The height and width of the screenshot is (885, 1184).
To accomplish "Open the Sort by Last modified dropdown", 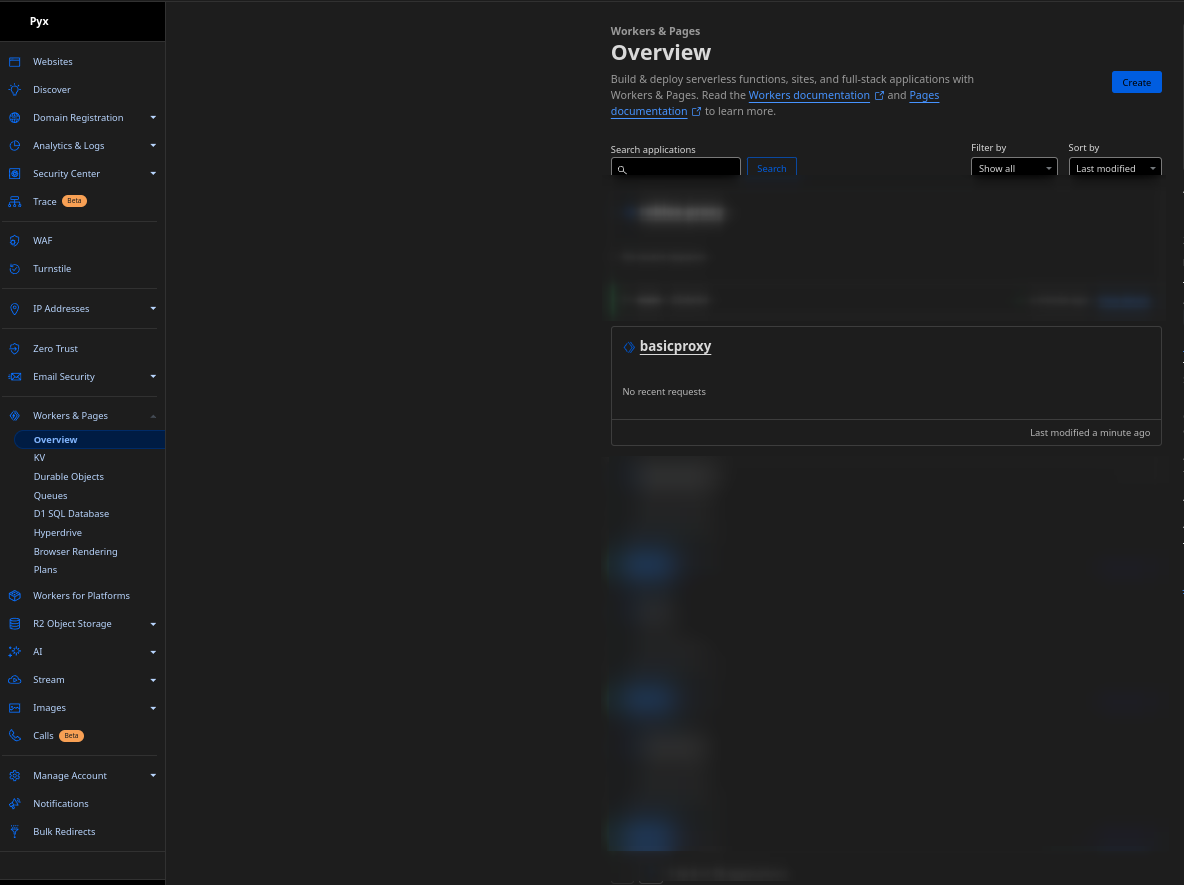I will point(1115,168).
